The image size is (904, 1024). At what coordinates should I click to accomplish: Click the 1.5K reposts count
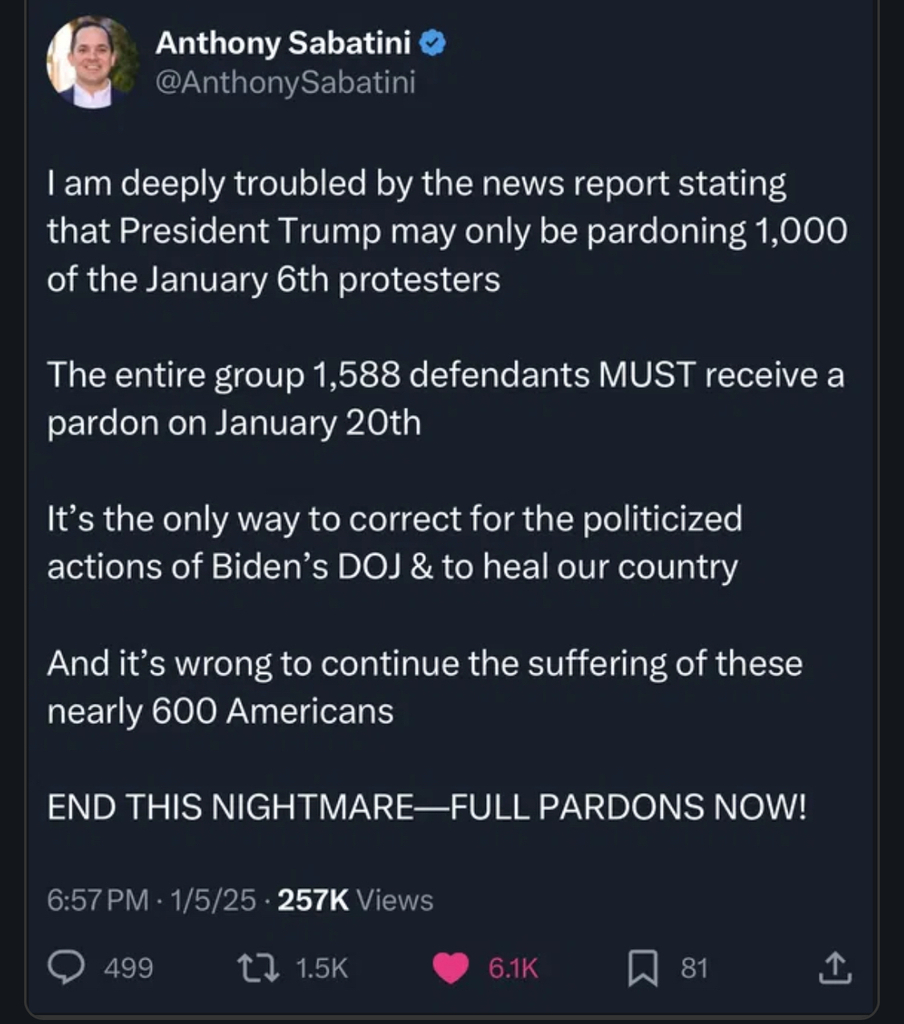coord(323,968)
